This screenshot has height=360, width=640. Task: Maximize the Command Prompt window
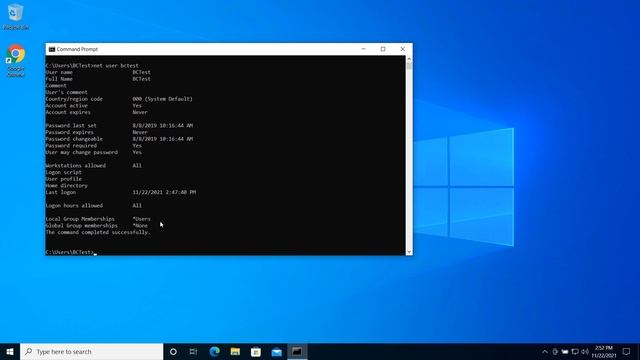(383, 49)
